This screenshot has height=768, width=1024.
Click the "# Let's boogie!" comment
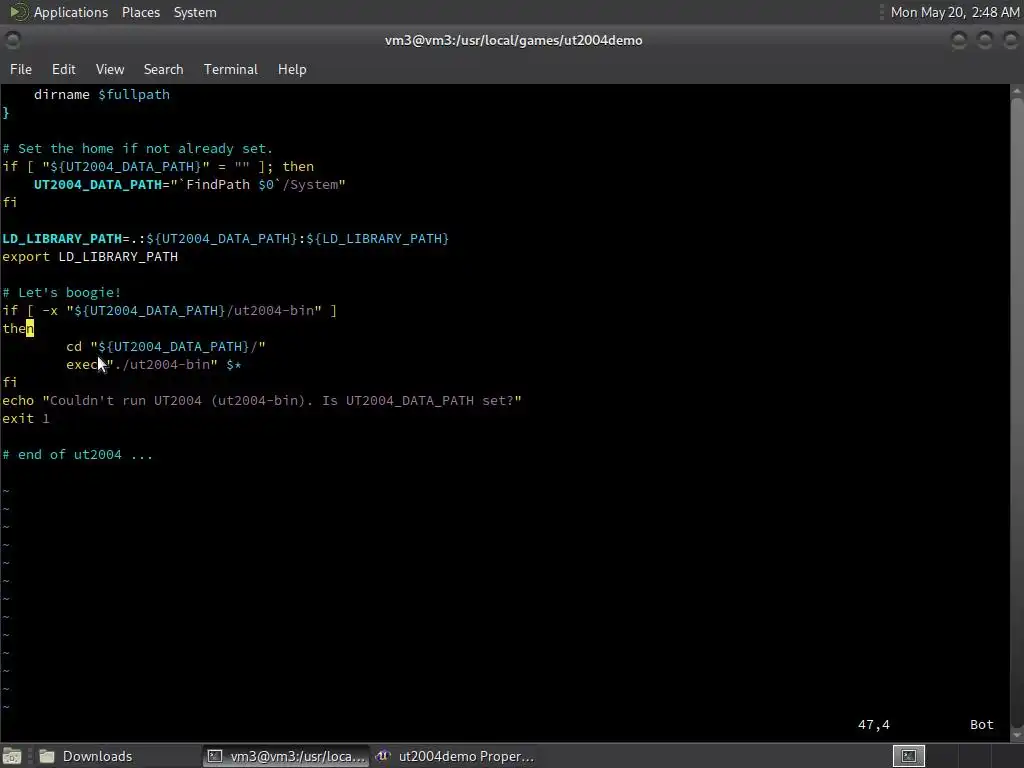click(x=61, y=293)
